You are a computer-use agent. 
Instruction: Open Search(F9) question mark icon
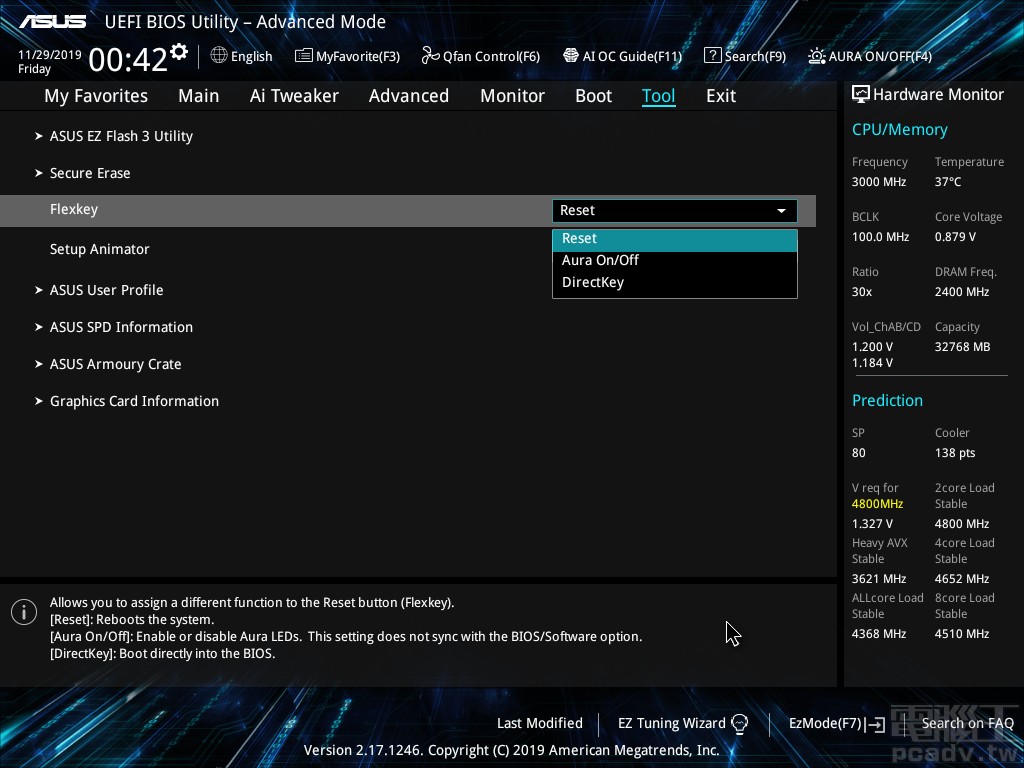(712, 56)
